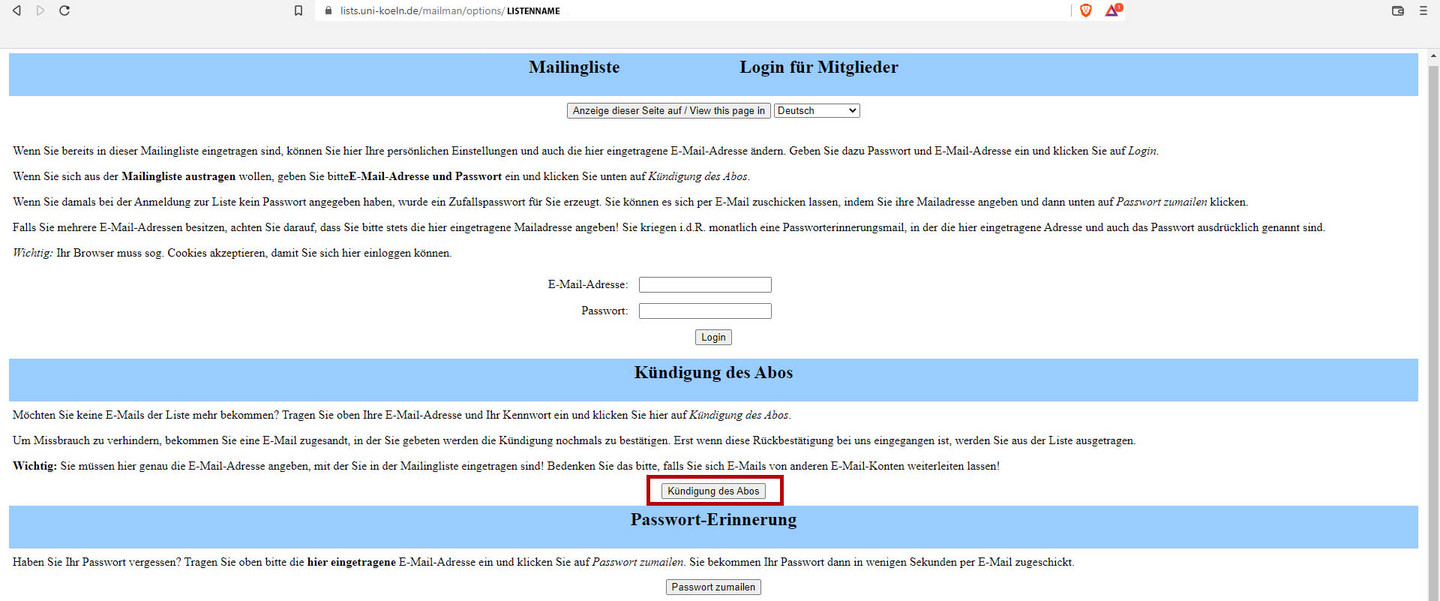Click 'Anzeige dieser Seite auf / View this page in' button

coord(669,111)
